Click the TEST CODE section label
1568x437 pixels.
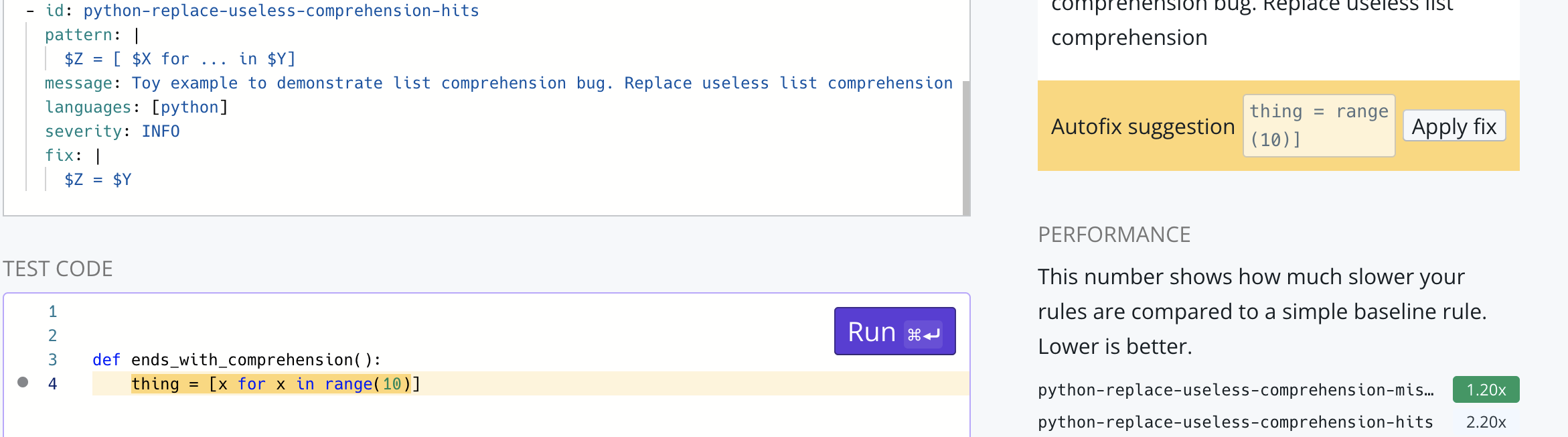(x=58, y=268)
